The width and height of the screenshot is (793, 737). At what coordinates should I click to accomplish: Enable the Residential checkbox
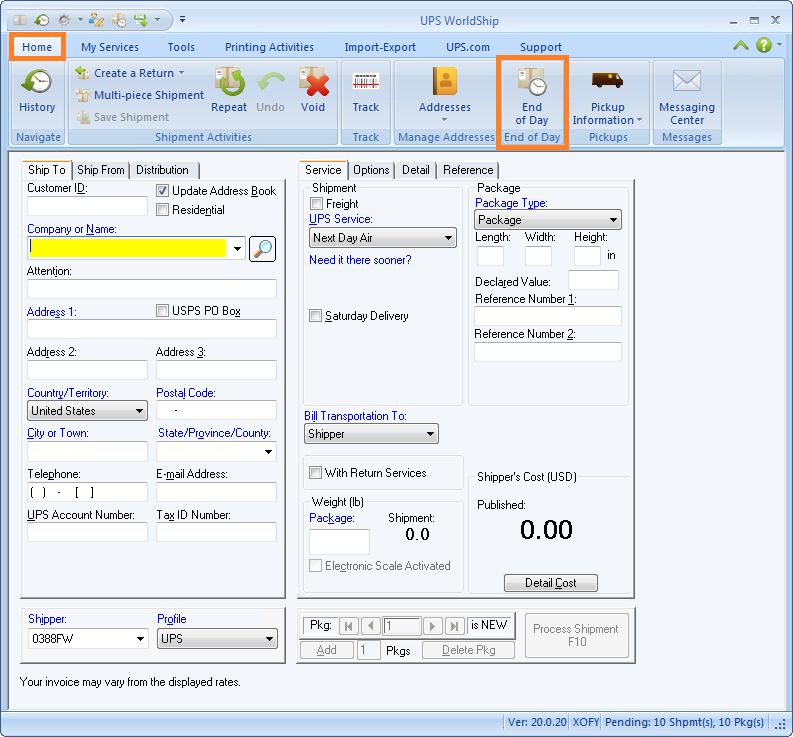click(x=162, y=209)
